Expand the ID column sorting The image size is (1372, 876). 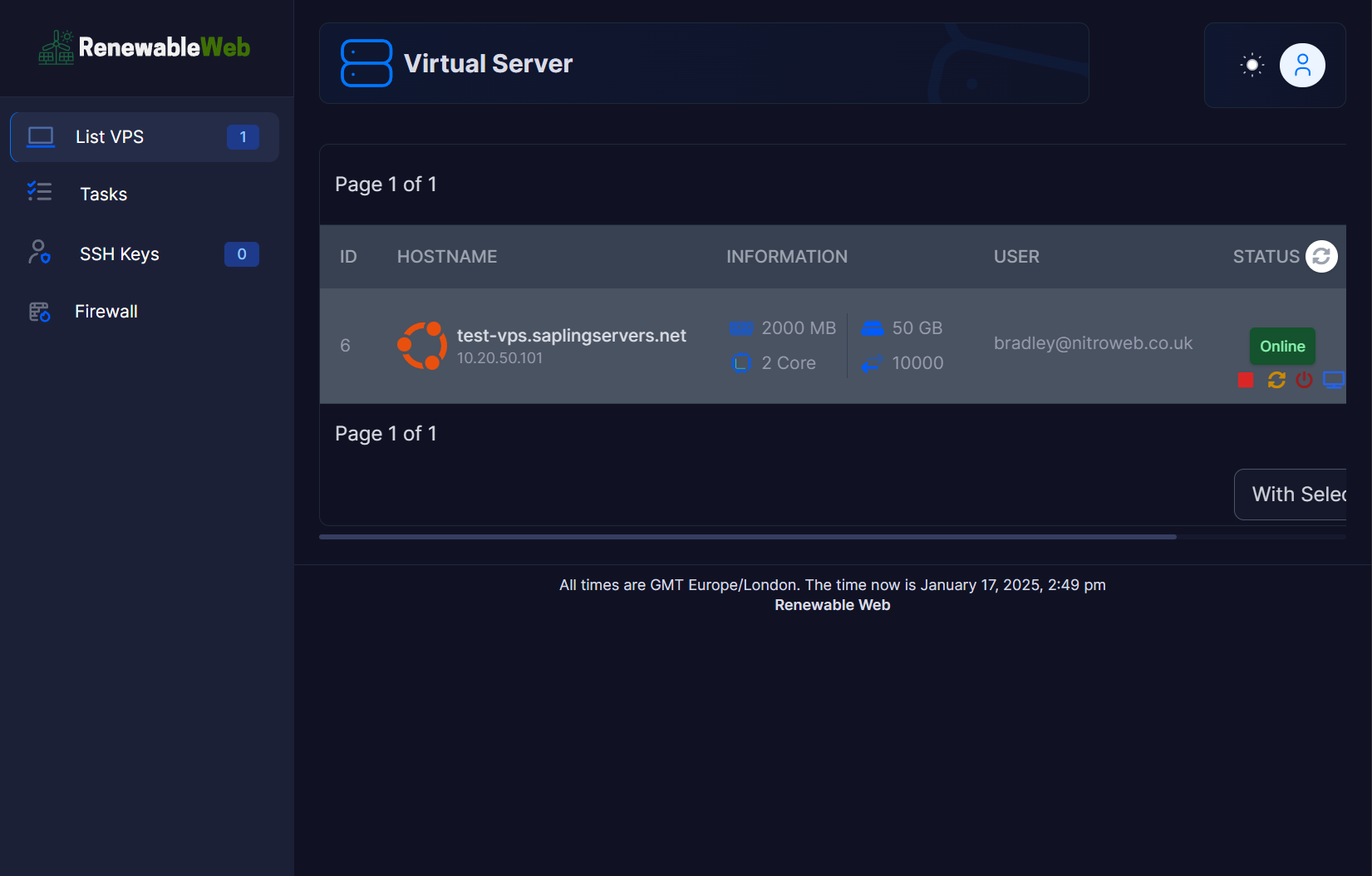coord(348,256)
